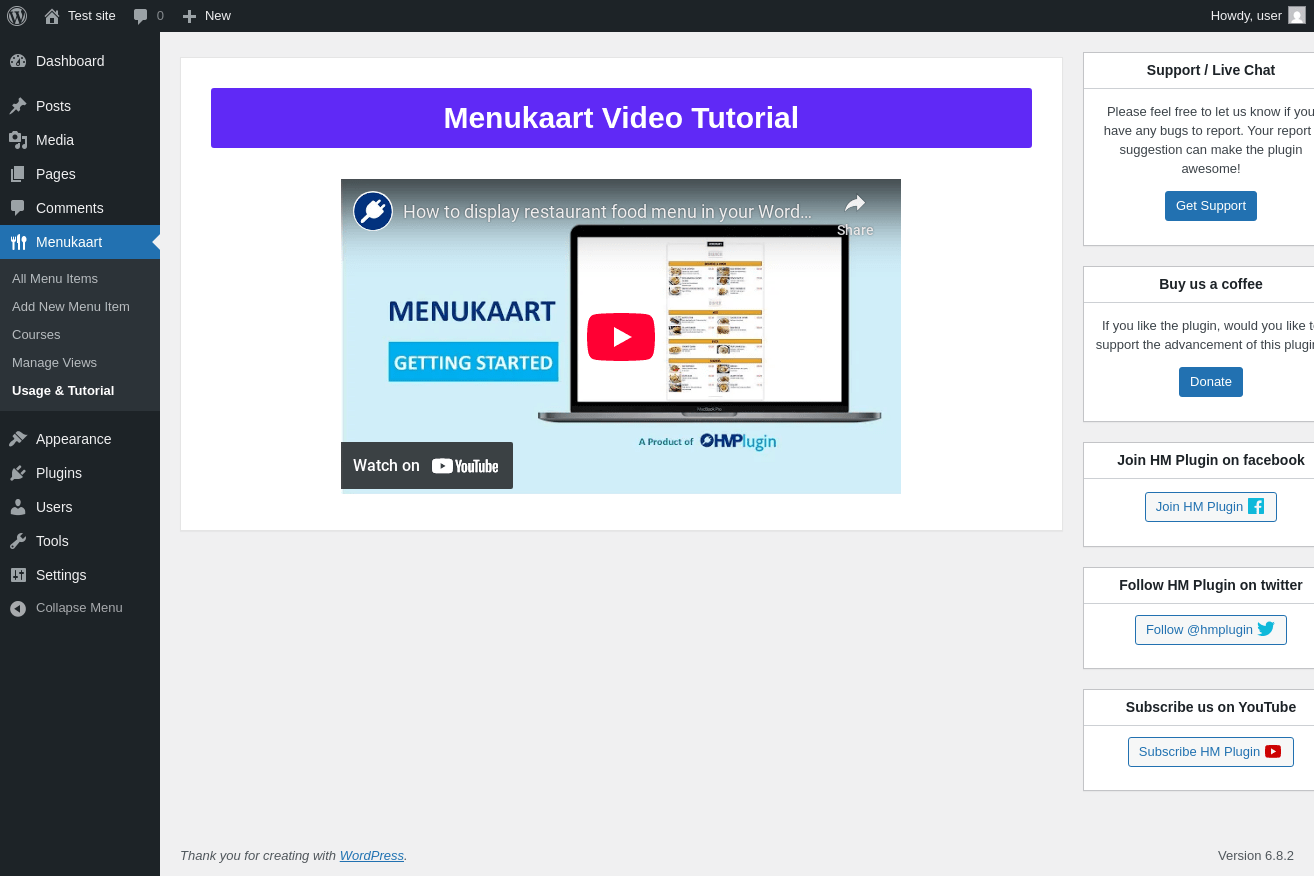Open the Pages menu label

pos(56,174)
